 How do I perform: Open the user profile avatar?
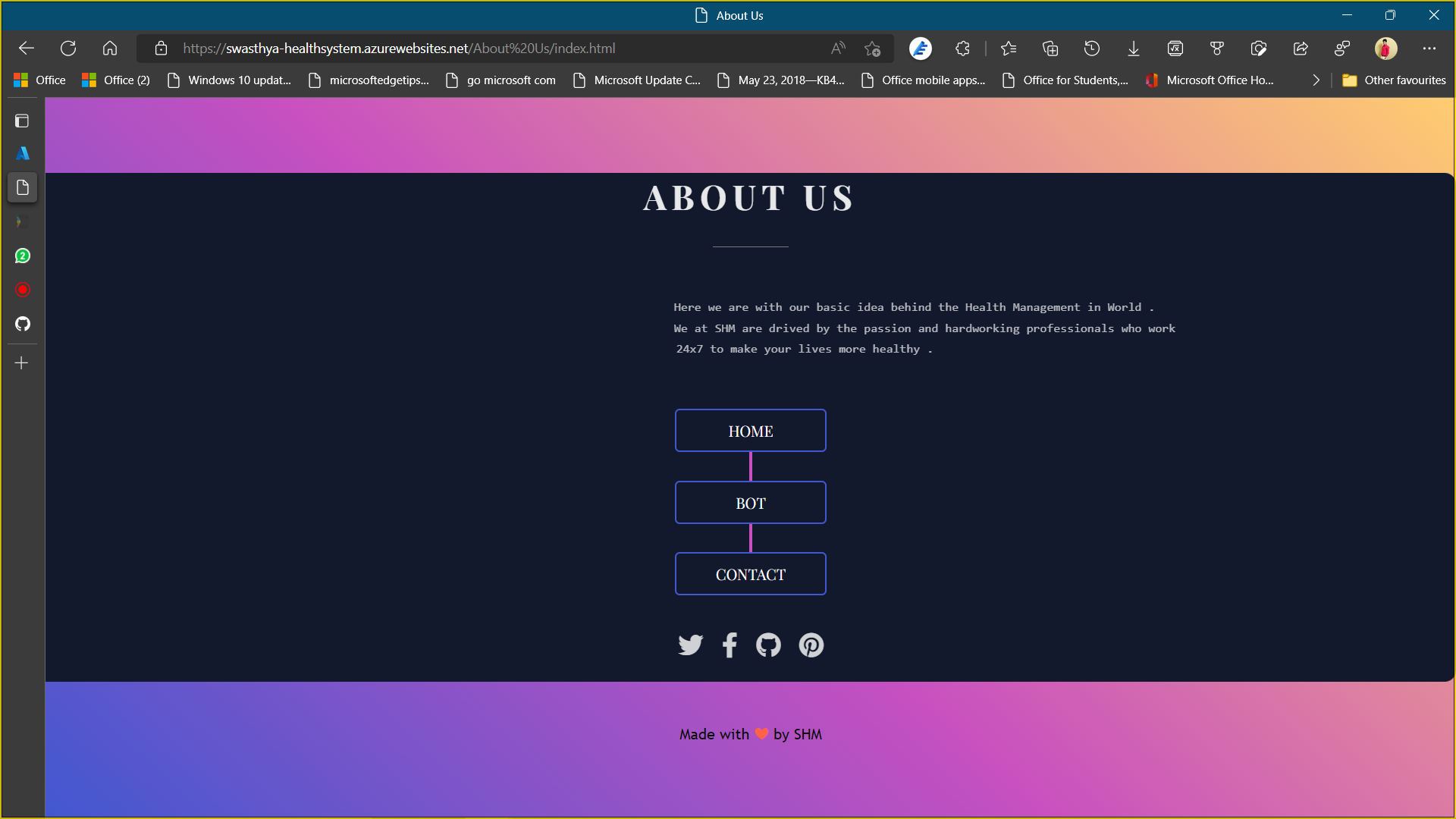(x=1385, y=49)
